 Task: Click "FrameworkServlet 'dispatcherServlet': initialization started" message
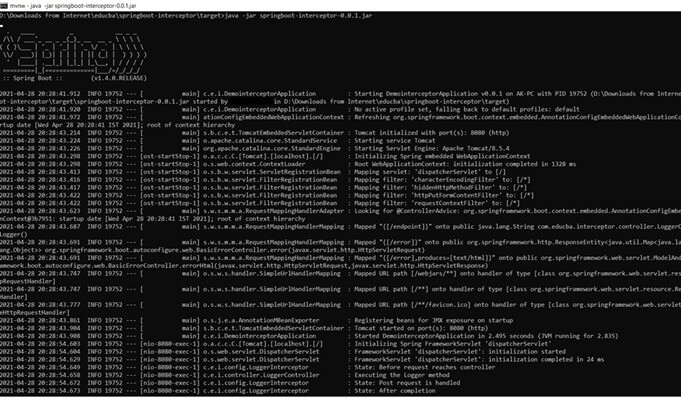coord(460,352)
